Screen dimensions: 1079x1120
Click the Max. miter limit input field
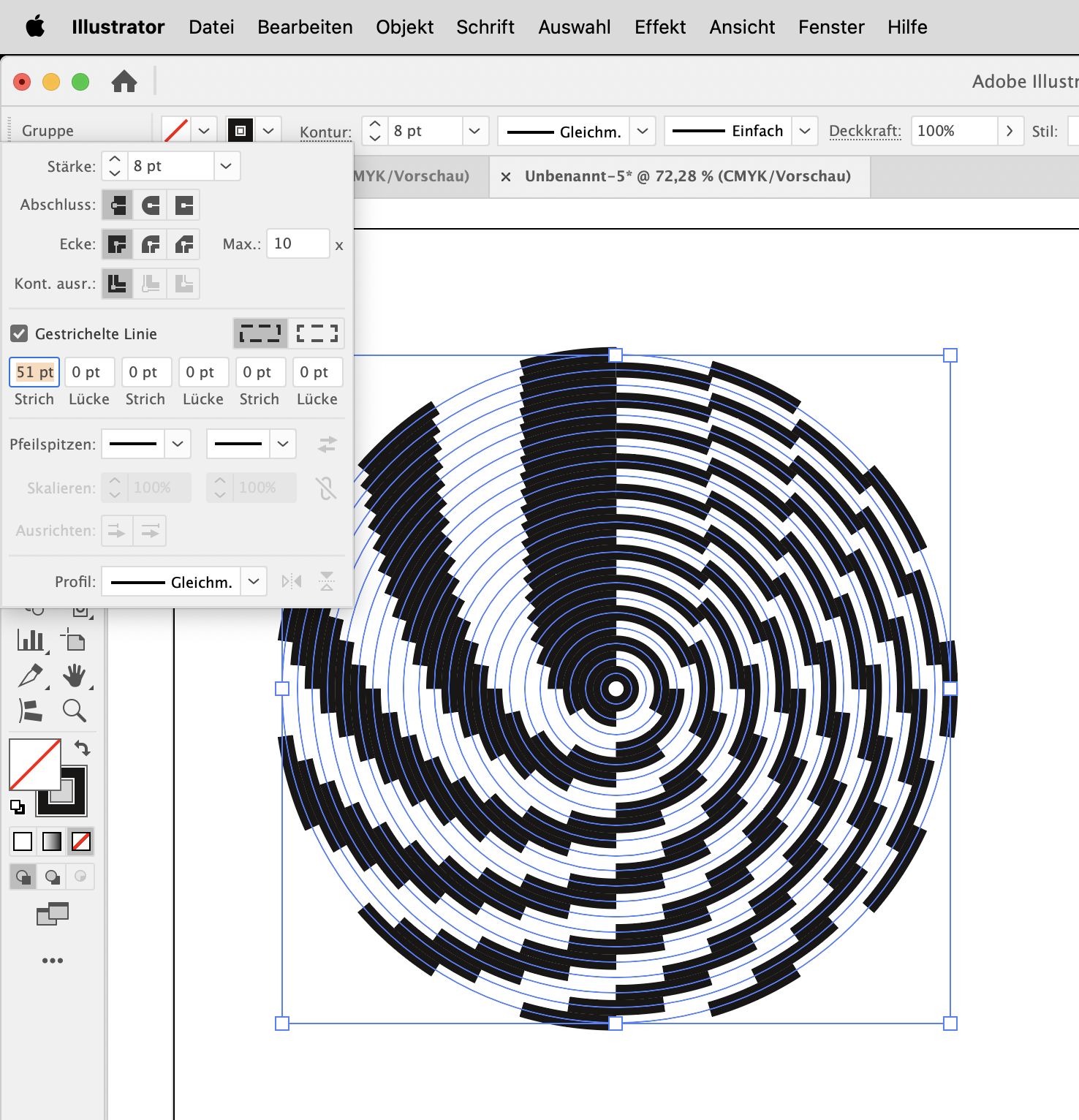click(298, 244)
